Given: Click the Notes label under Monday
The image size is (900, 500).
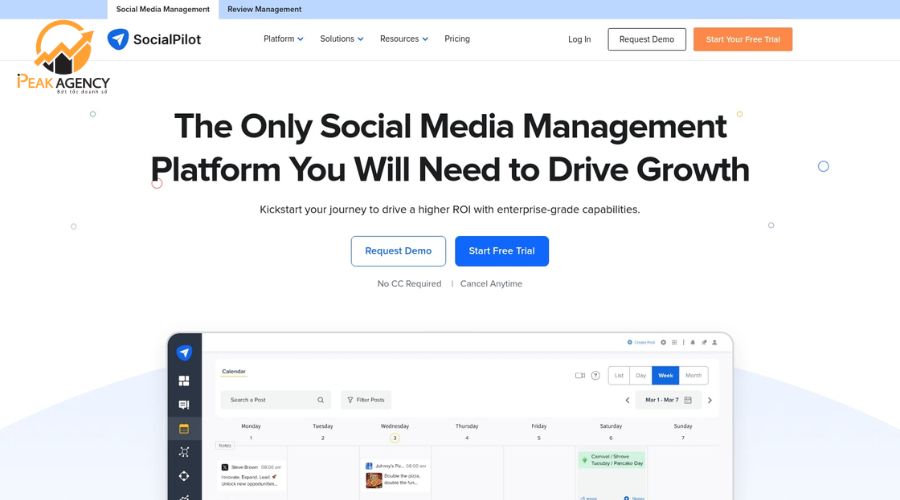Looking at the screenshot, I should [x=224, y=445].
